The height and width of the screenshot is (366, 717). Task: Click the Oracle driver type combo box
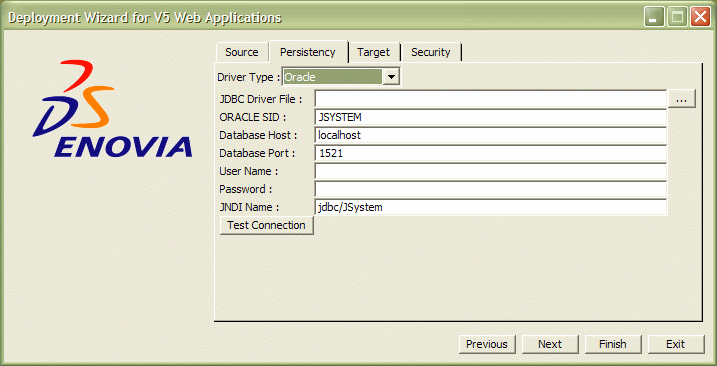[341, 77]
